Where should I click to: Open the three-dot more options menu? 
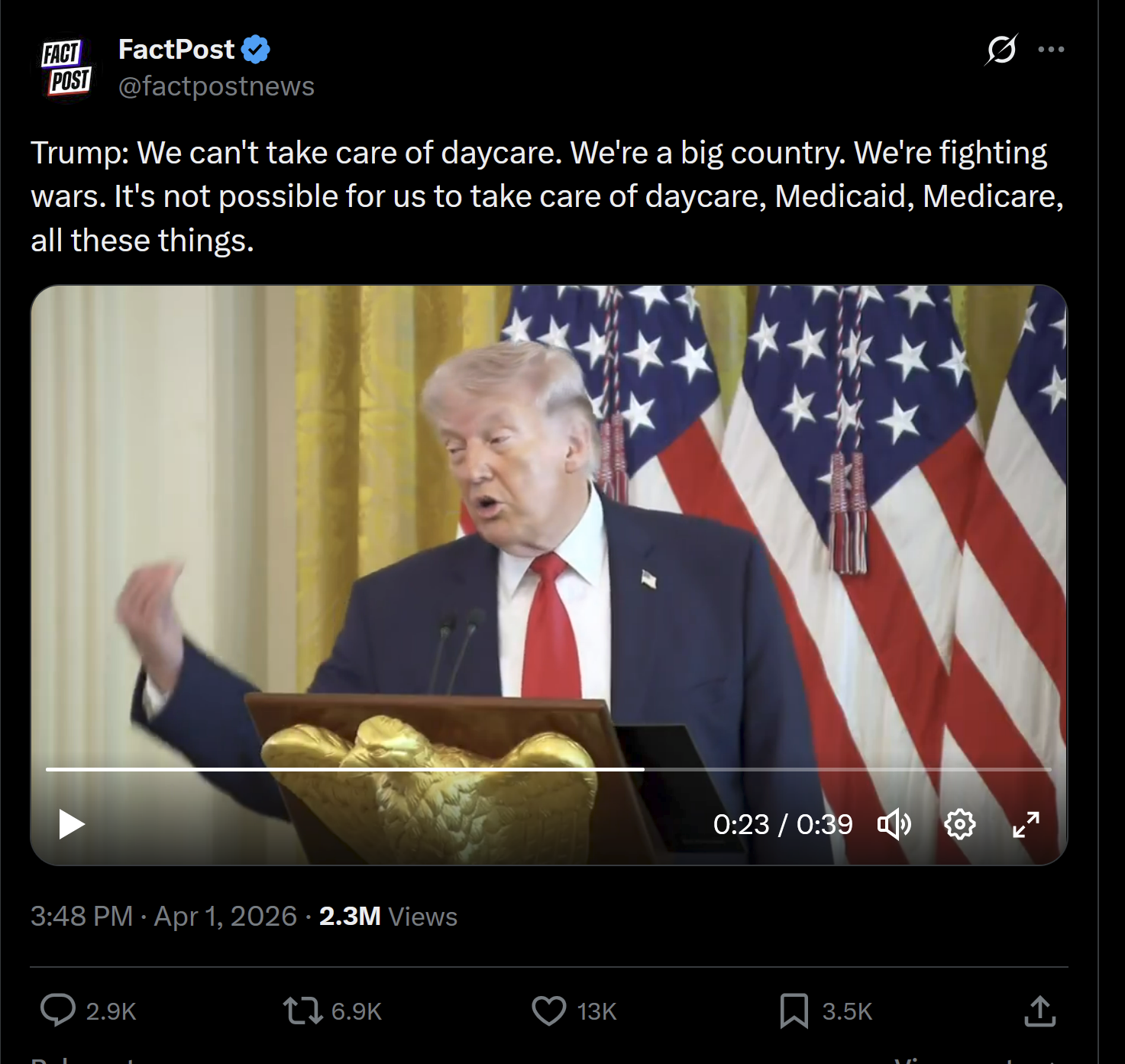click(x=1051, y=50)
